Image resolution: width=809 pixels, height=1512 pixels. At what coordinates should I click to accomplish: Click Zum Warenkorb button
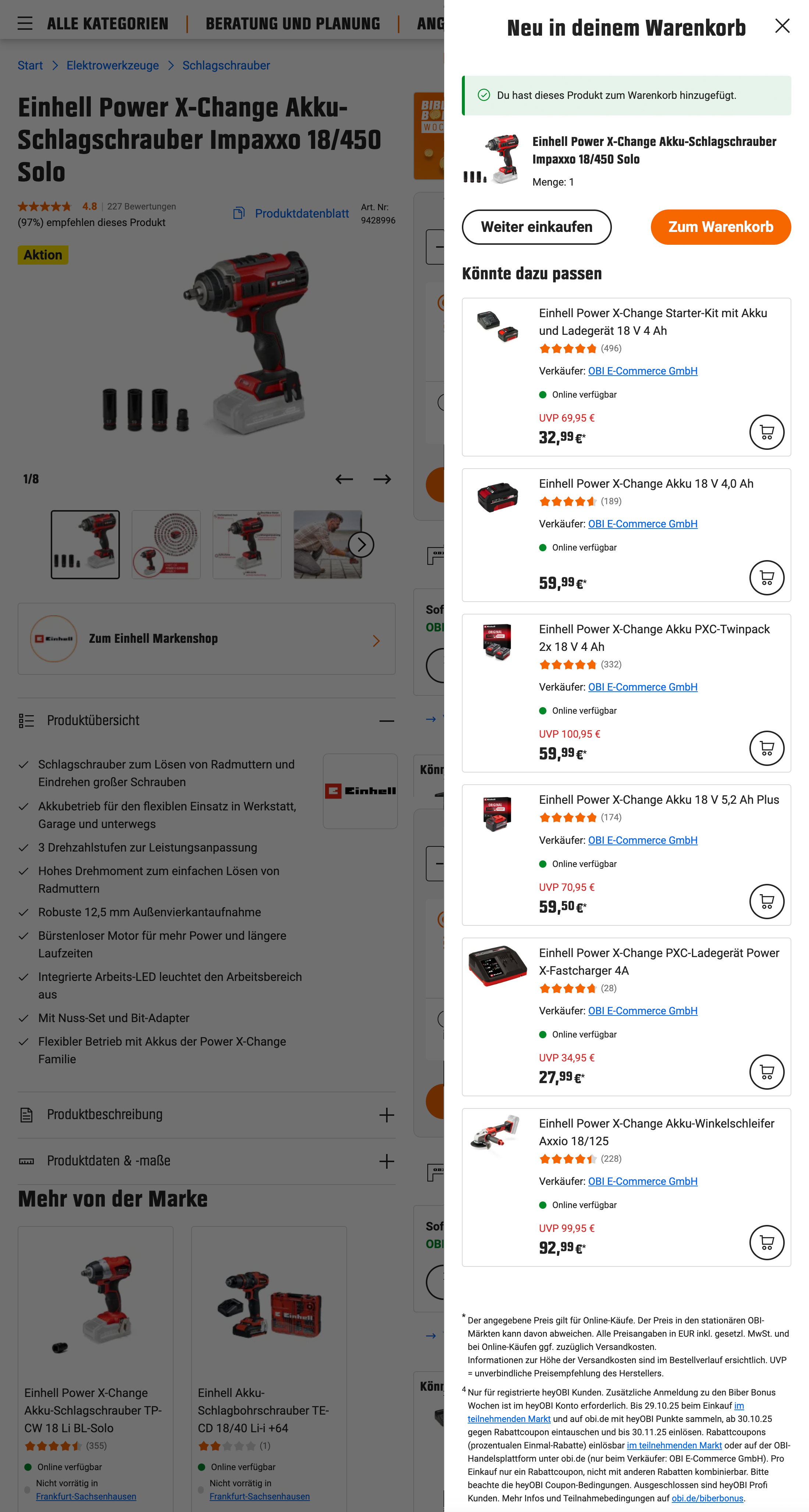click(720, 227)
